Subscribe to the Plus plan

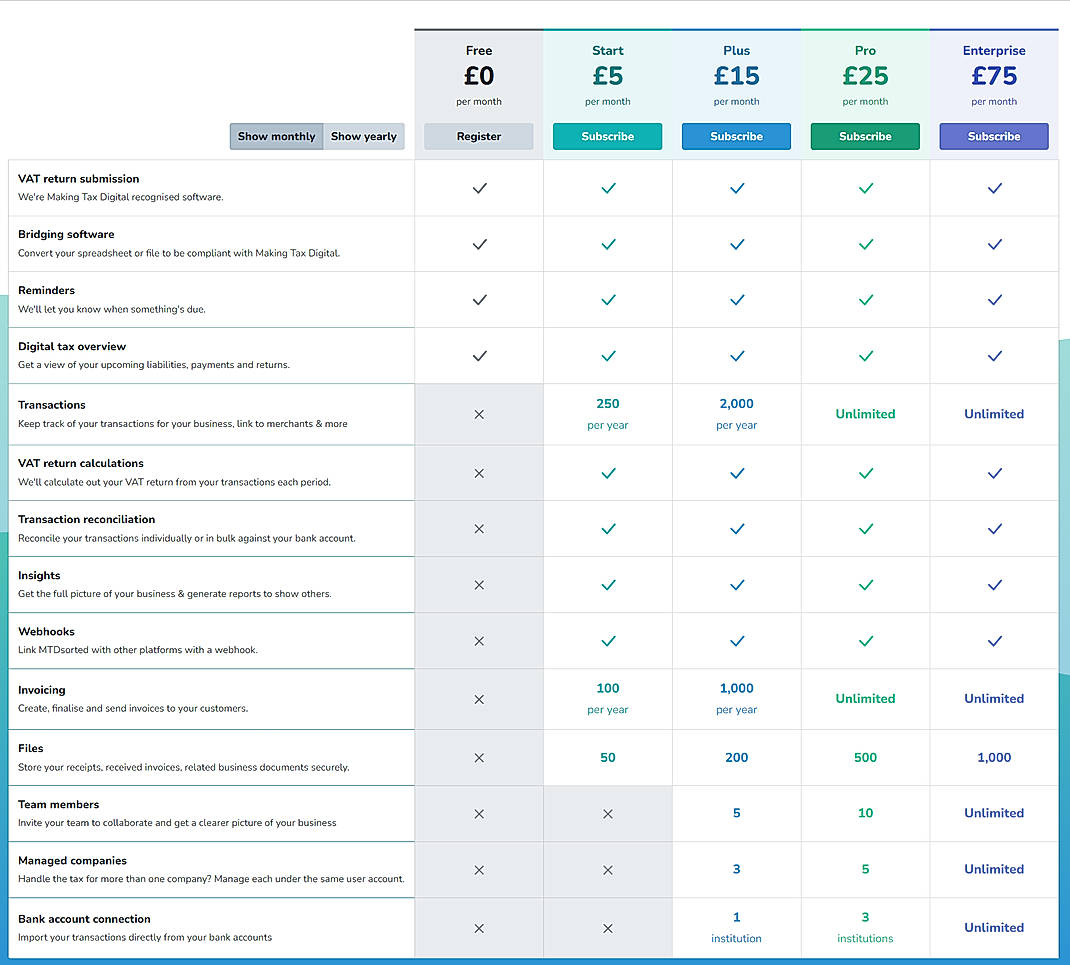pos(736,136)
